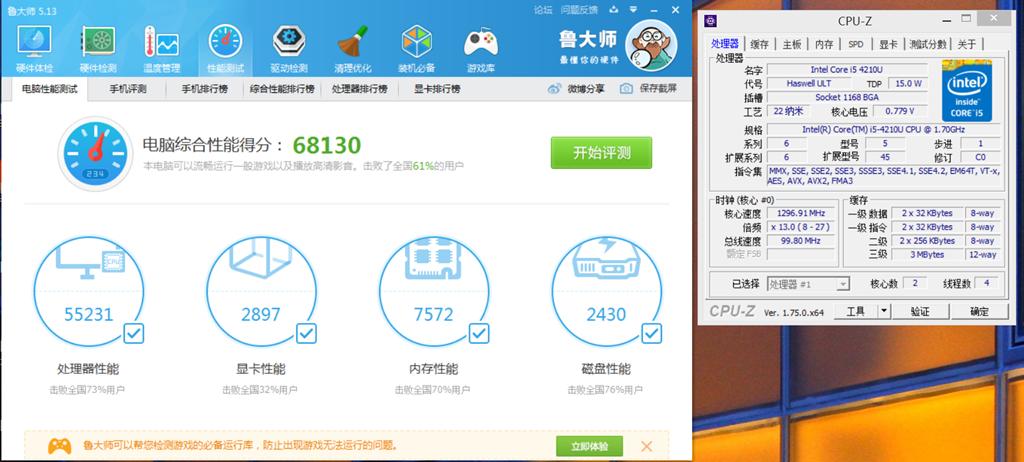Switch to 处理器排行榜 tab
1024x462 pixels.
point(359,89)
